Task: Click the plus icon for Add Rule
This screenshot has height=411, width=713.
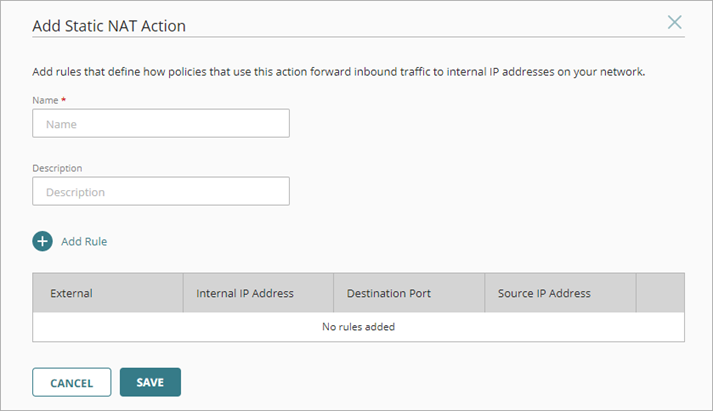Action: coord(43,241)
